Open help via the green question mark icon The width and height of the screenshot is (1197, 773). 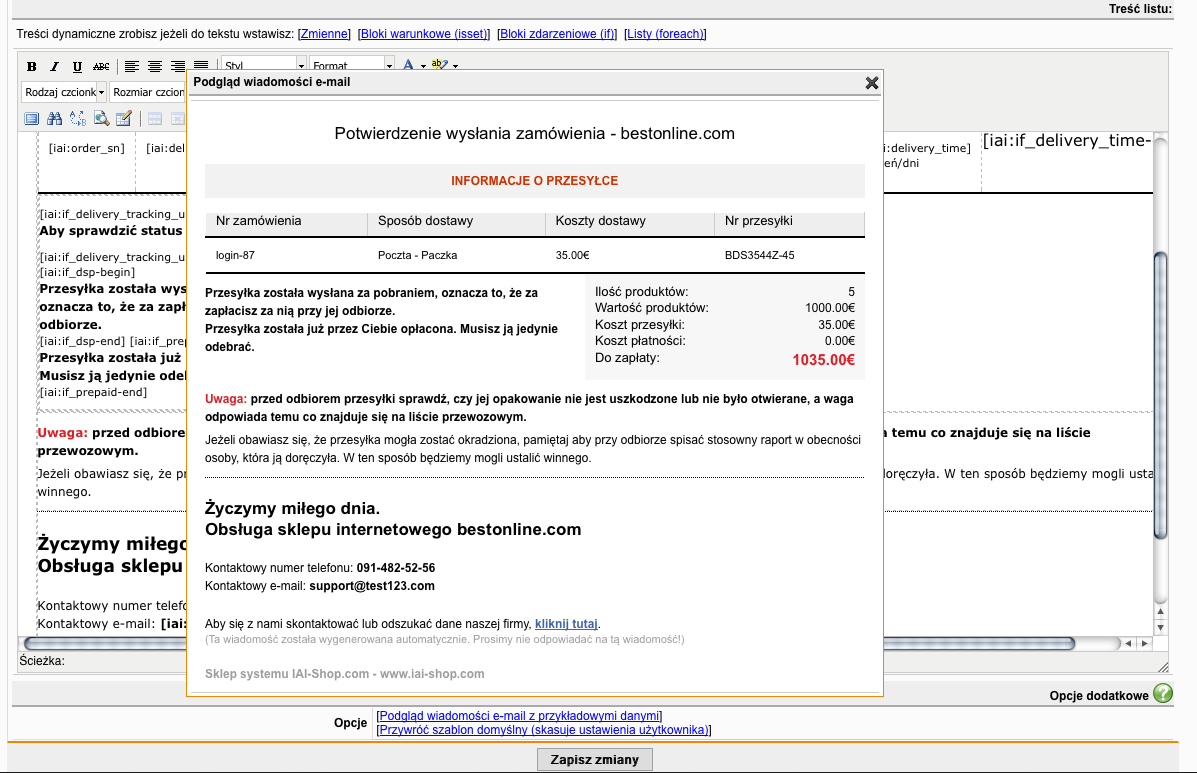point(1163,693)
